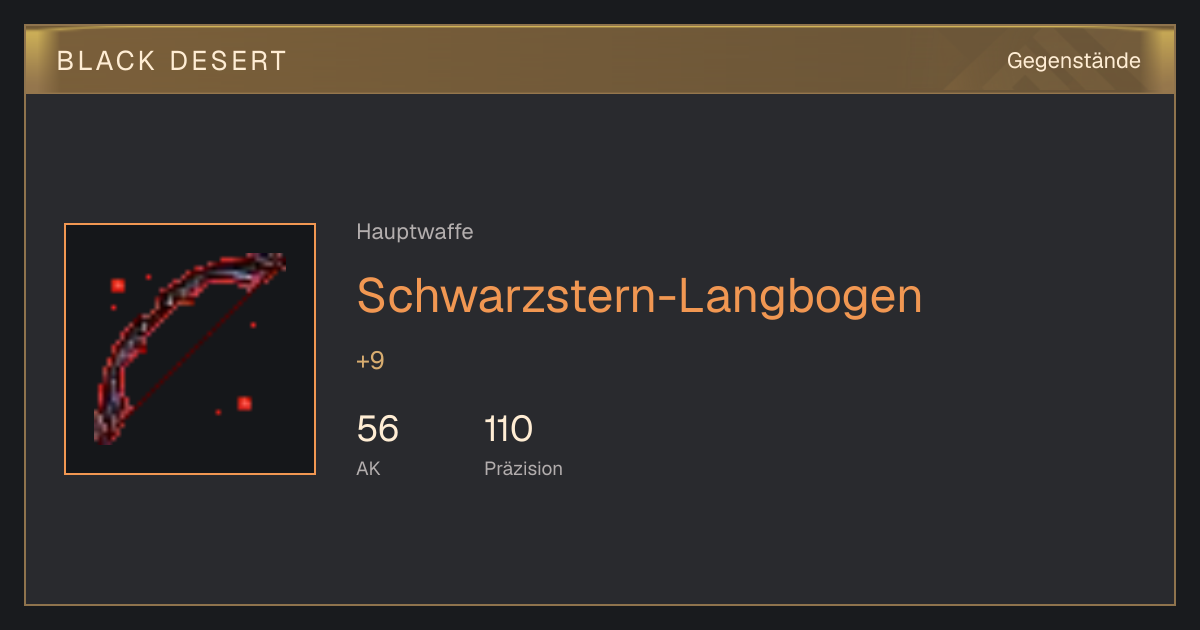The height and width of the screenshot is (630, 1200).
Task: Open the Schwarzstern-Langbogen item title
Action: tap(639, 296)
